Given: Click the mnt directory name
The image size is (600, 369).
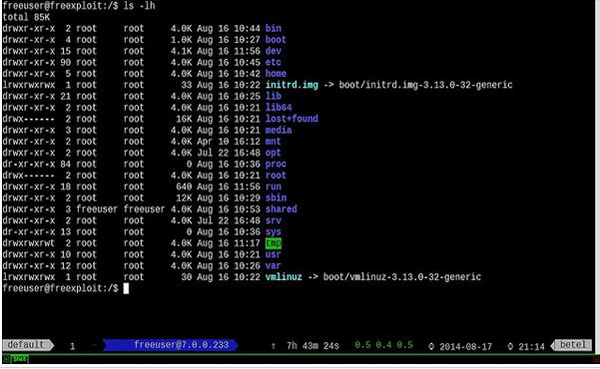Looking at the screenshot, I should click(x=273, y=141).
